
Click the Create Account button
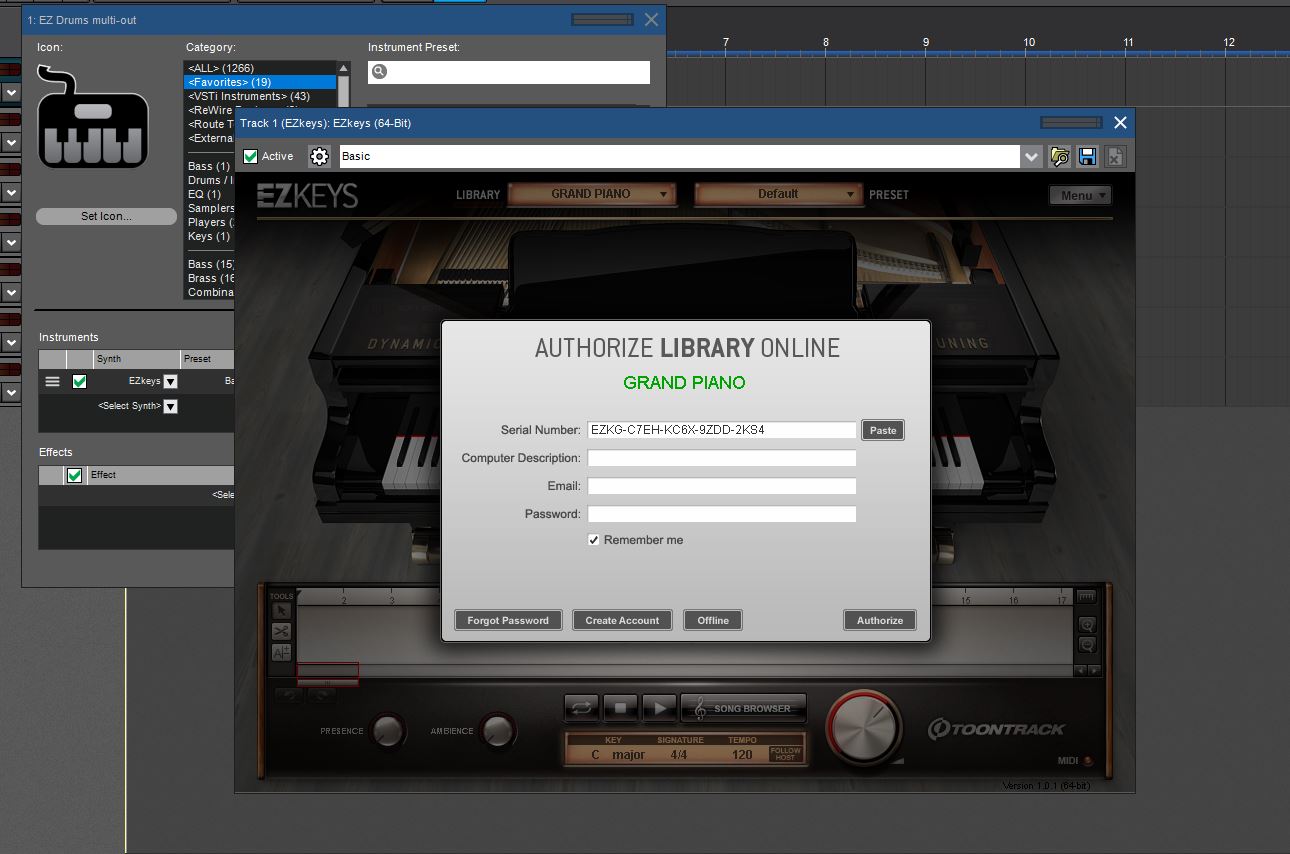pyautogui.click(x=622, y=620)
